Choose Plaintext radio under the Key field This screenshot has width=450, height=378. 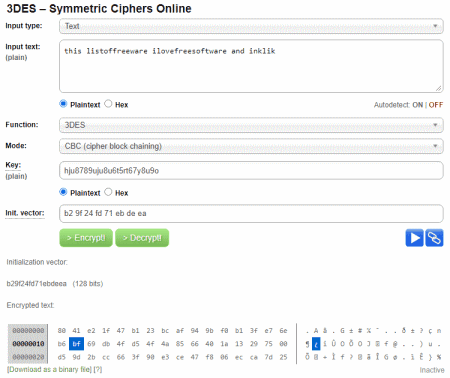pos(63,192)
